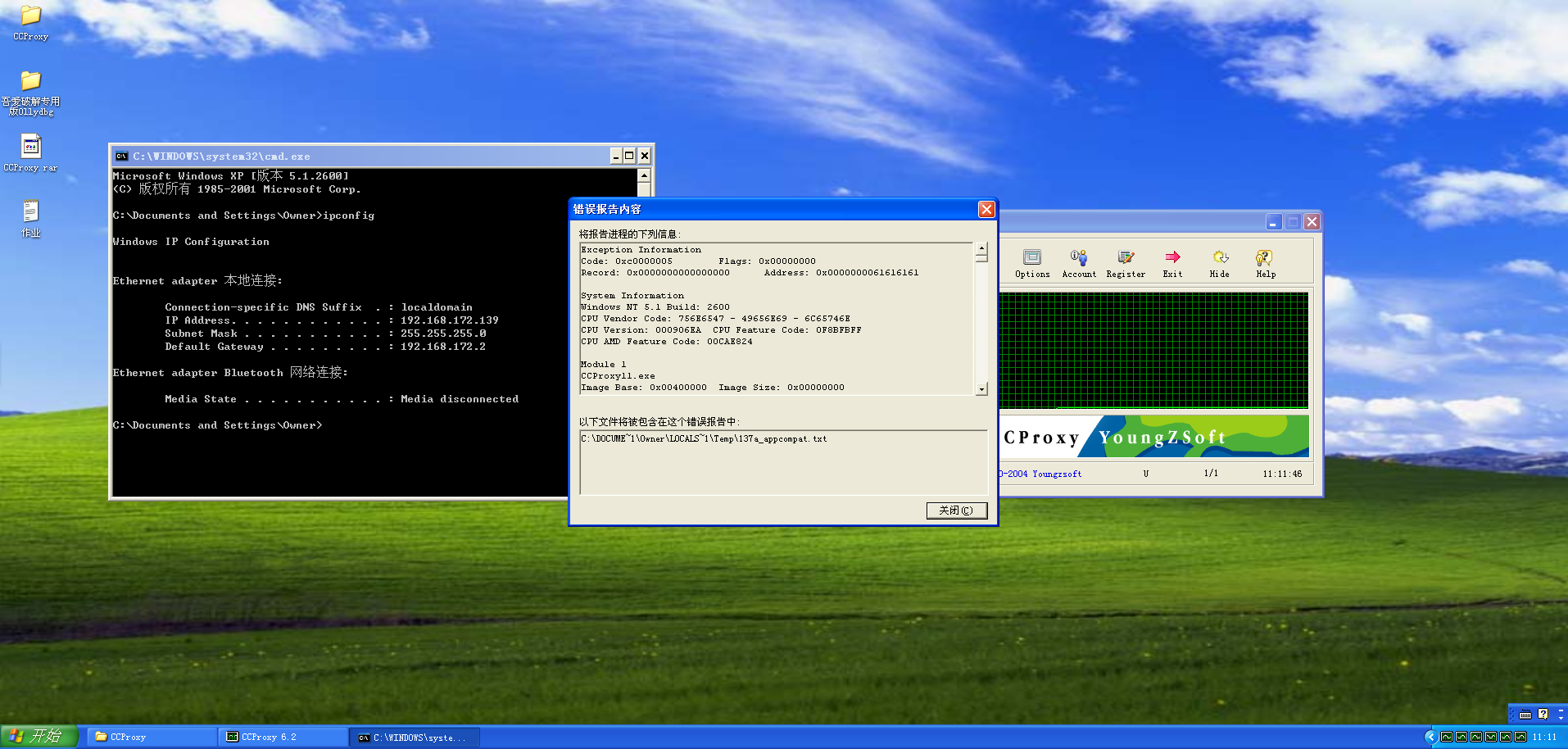Select the CCProxy.rar archive icon
The height and width of the screenshot is (749, 1568).
pyautogui.click(x=31, y=153)
